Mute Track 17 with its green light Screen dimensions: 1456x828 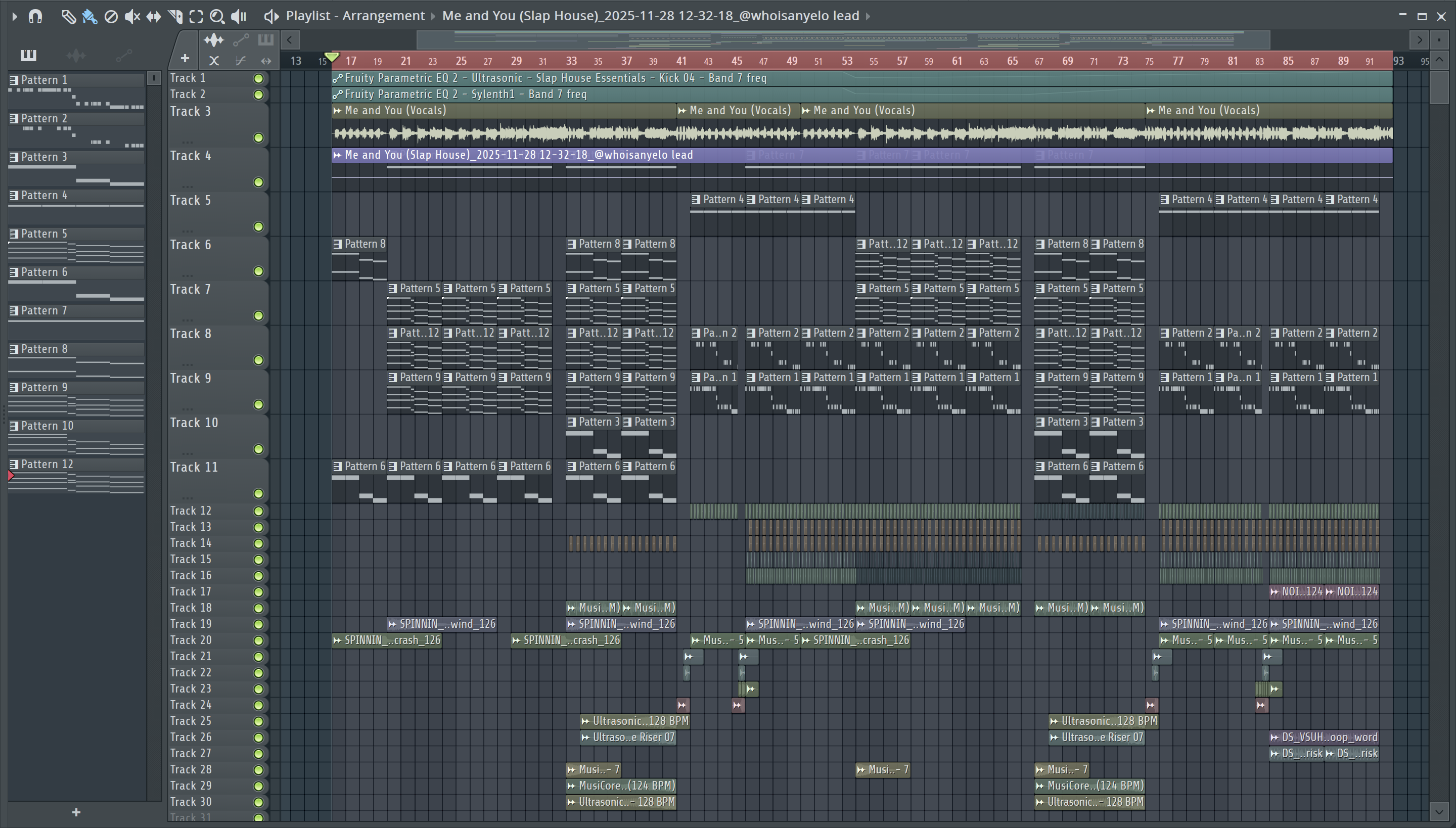(258, 592)
